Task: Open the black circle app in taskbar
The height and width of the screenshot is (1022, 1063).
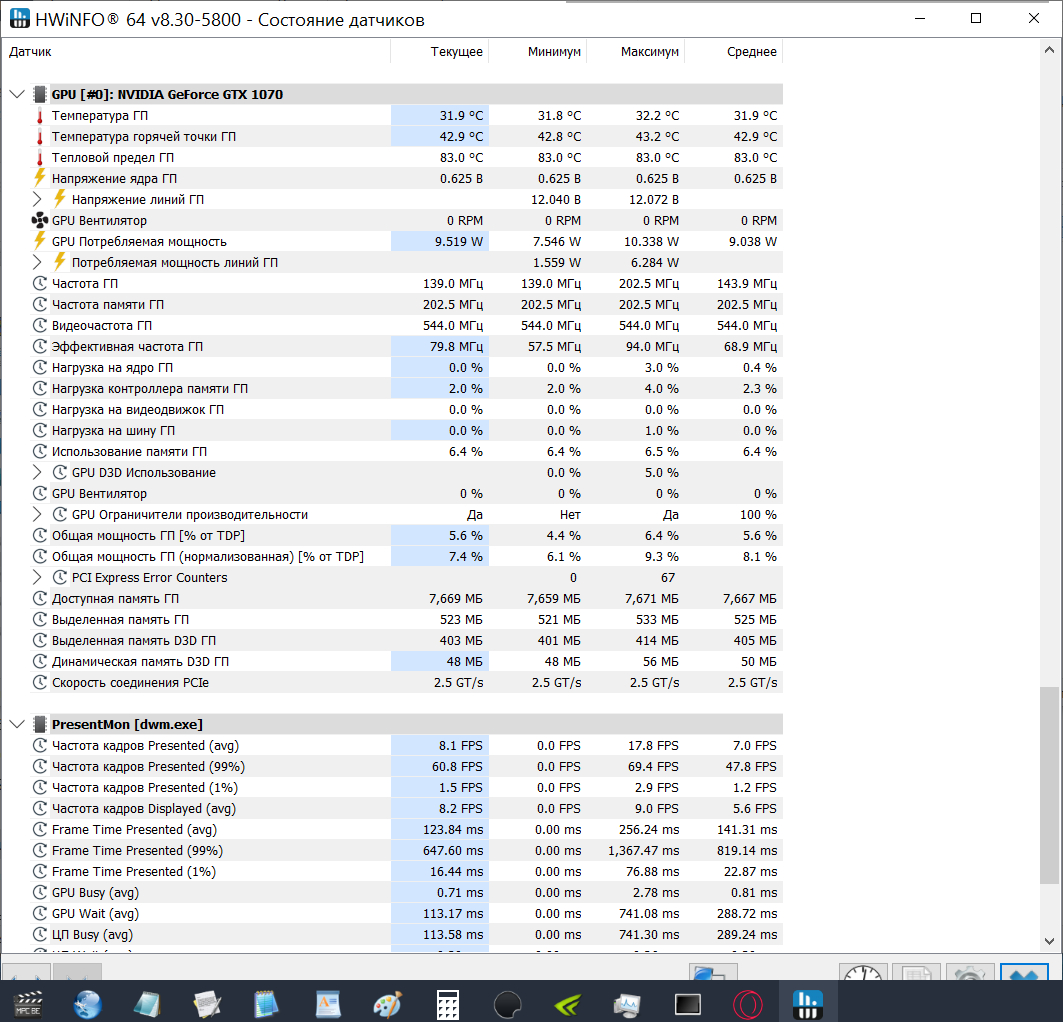Action: 508,1004
